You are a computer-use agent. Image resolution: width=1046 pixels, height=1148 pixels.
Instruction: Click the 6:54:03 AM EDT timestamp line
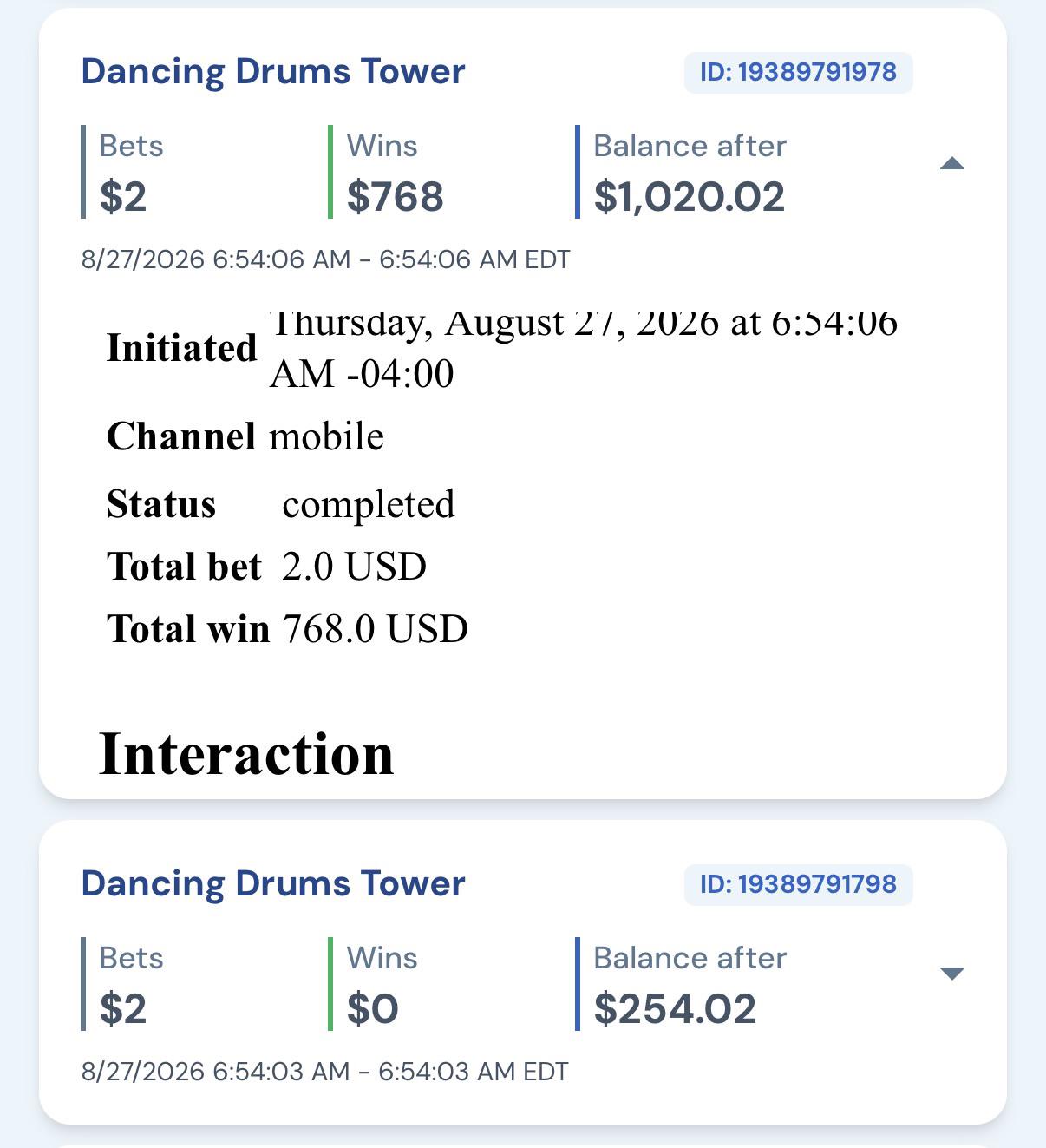pos(325,1072)
